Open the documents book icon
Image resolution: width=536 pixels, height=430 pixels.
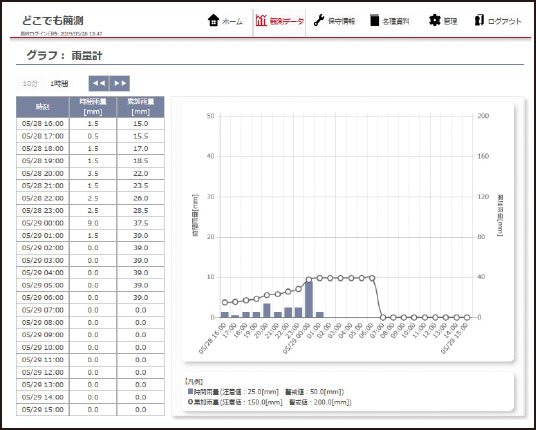(x=375, y=21)
